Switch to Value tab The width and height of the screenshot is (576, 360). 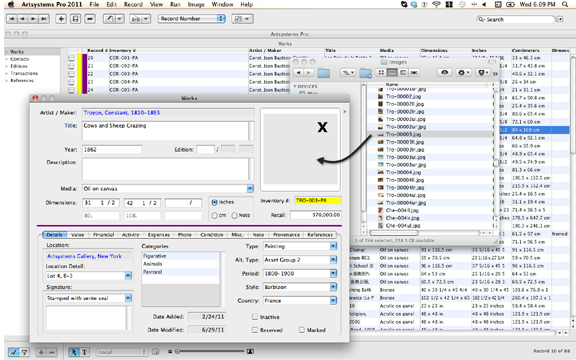click(78, 235)
